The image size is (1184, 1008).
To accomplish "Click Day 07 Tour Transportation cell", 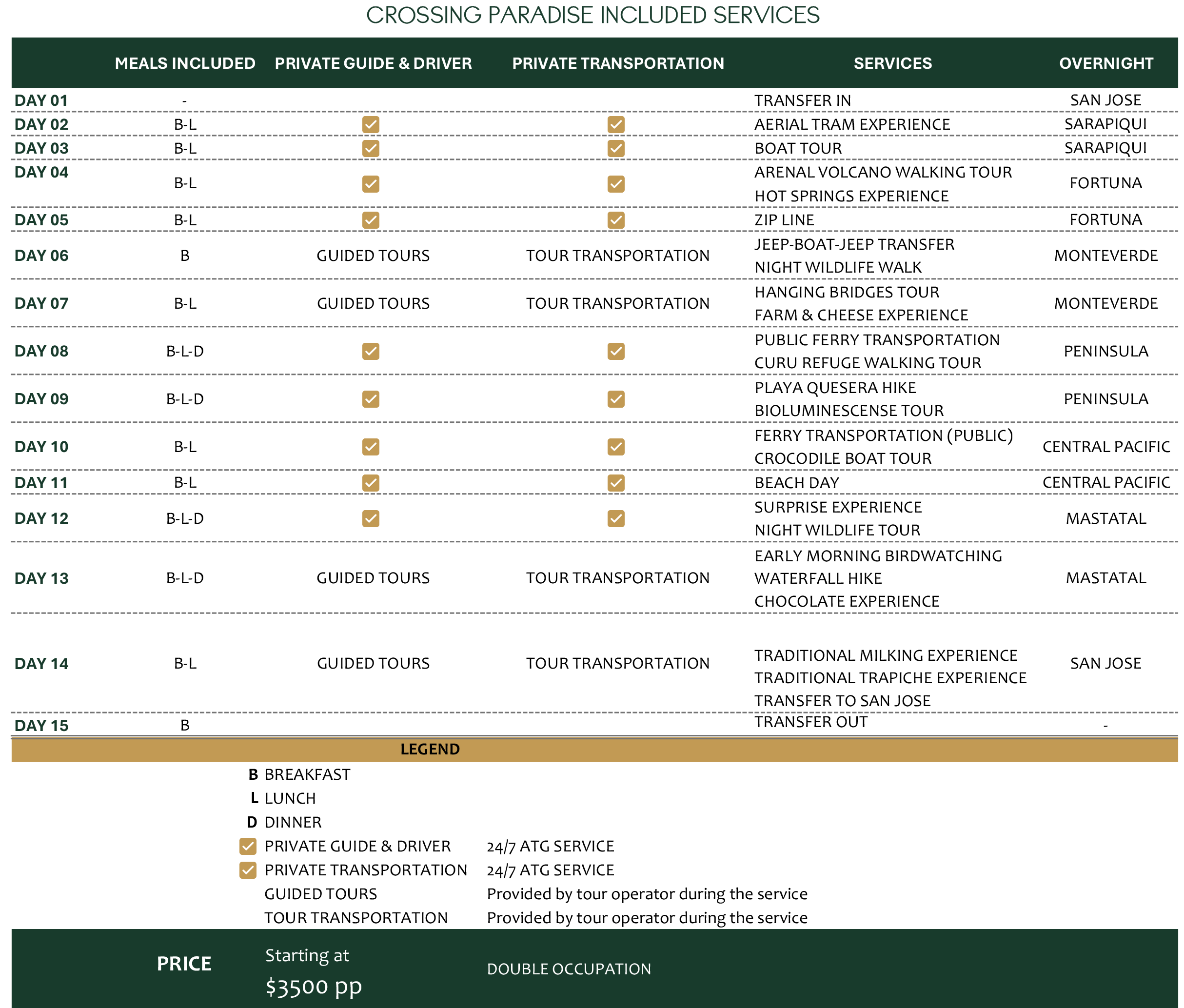I will pos(618,303).
